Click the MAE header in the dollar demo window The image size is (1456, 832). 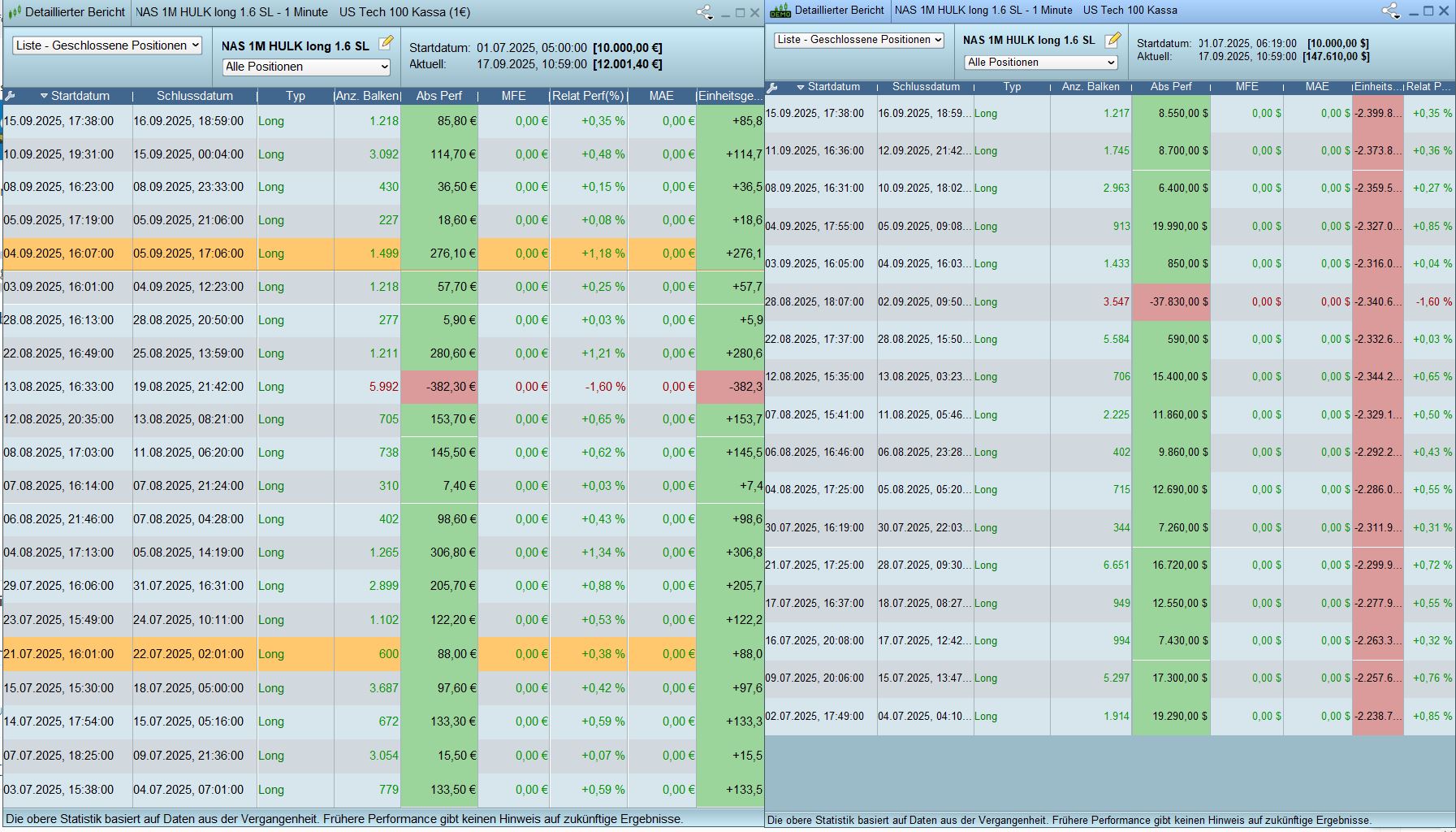[1317, 87]
